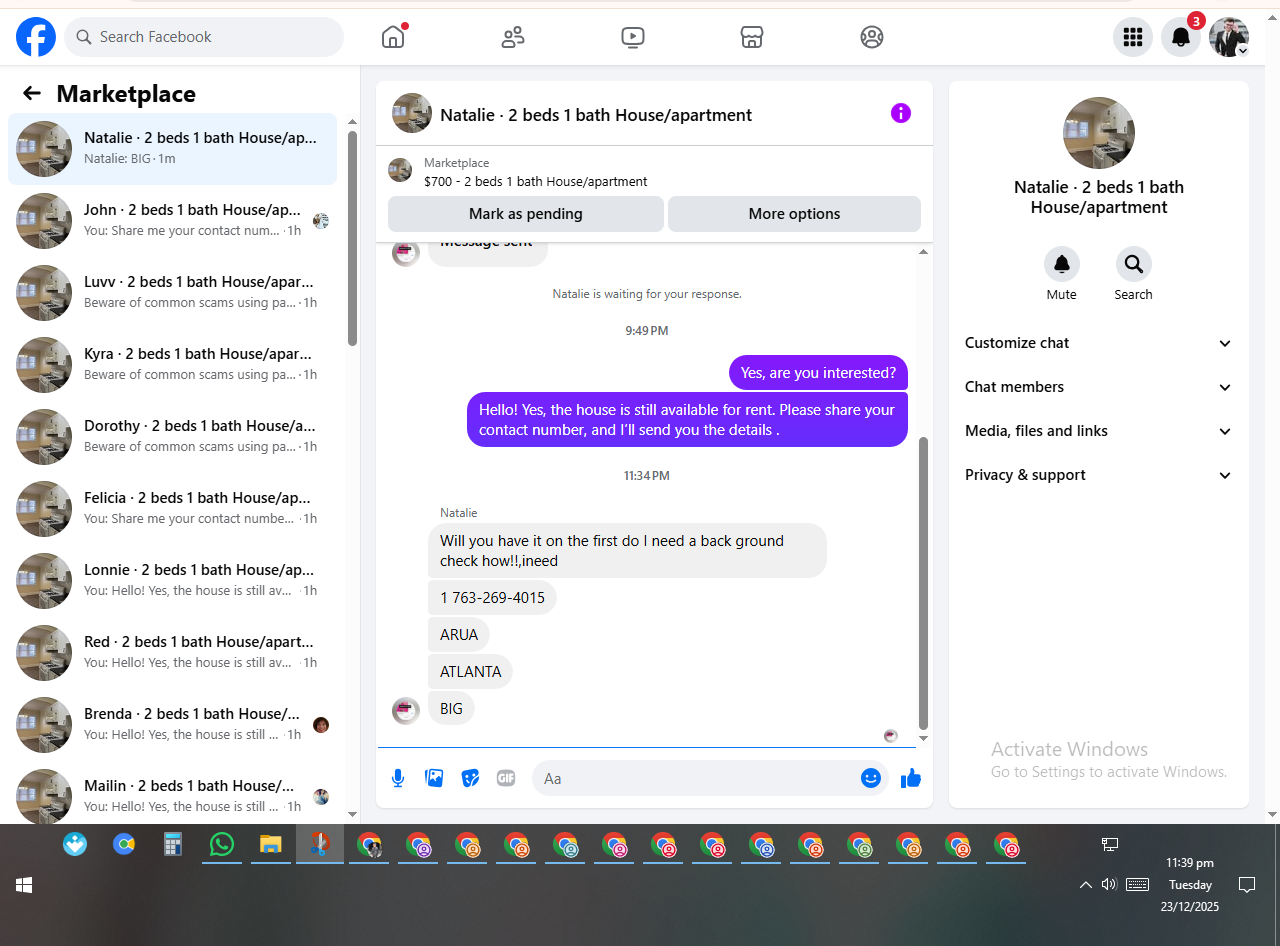Image resolution: width=1280 pixels, height=946 pixels.
Task: Open the Groups icon in top navigation
Action: point(872,37)
